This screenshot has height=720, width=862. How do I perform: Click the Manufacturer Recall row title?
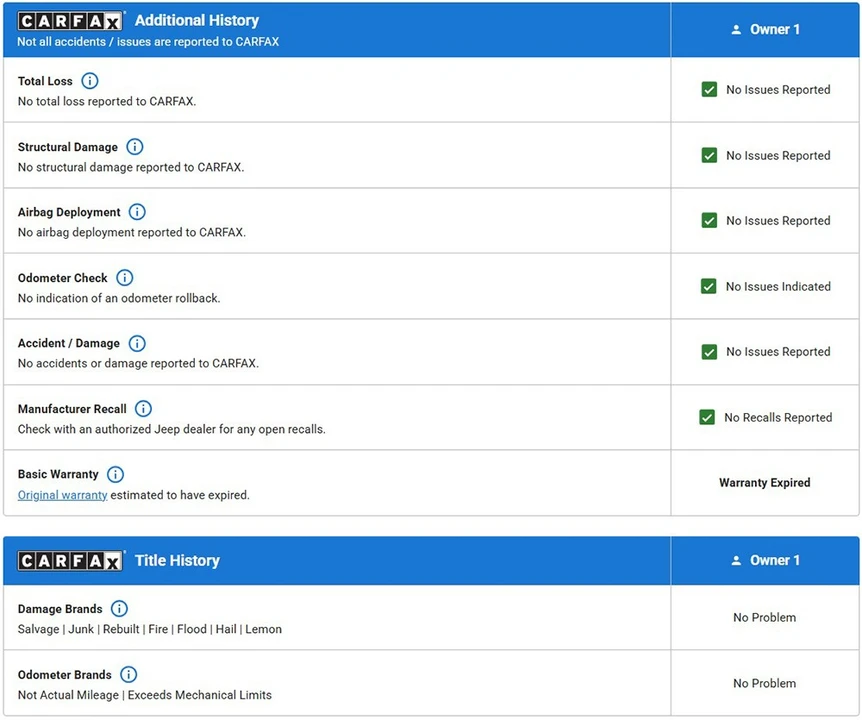[72, 409]
